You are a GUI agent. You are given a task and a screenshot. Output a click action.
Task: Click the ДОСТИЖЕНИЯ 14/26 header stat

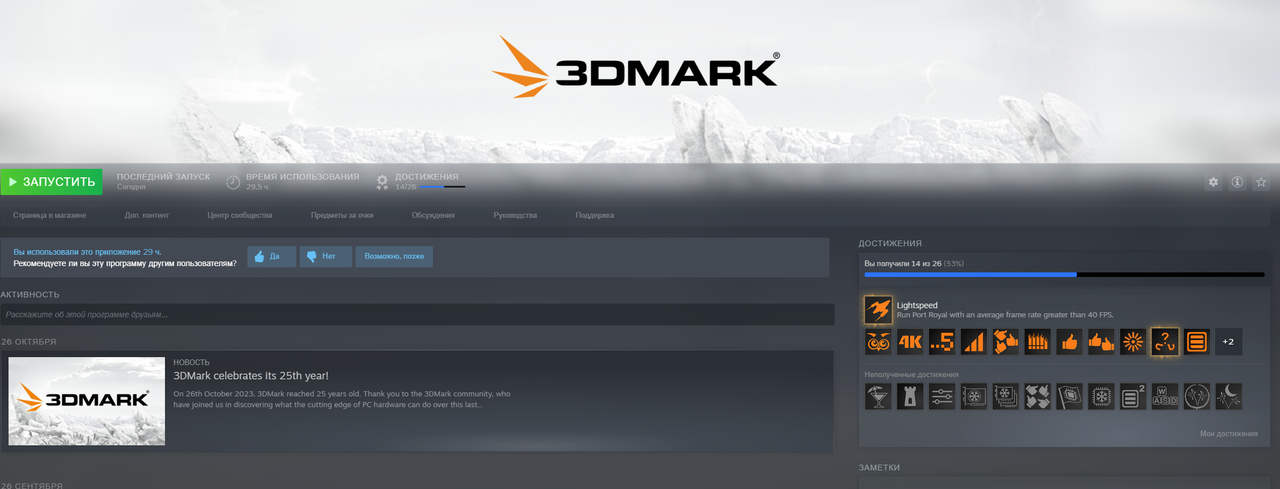pos(420,181)
